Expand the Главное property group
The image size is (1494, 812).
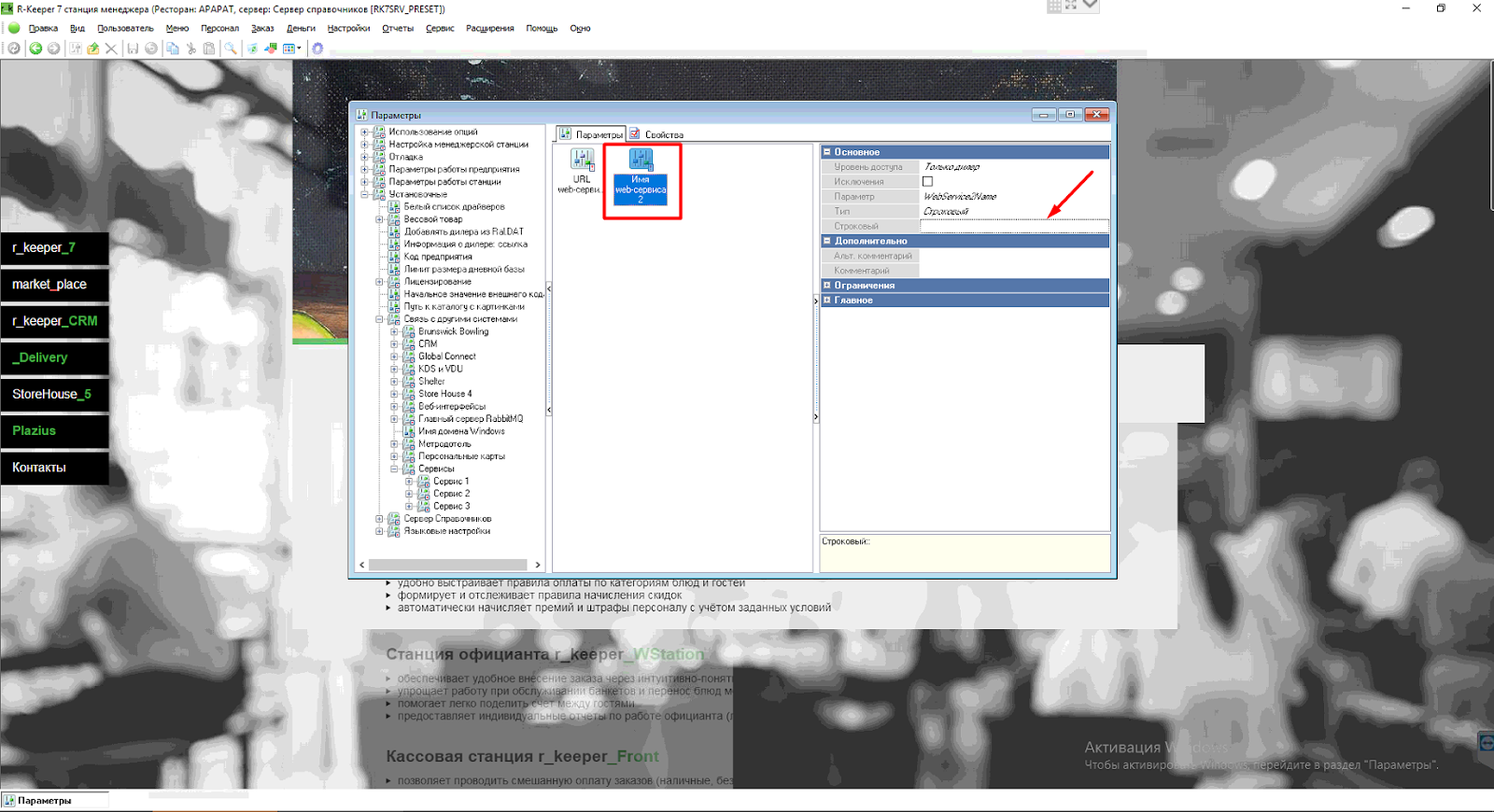(x=827, y=301)
